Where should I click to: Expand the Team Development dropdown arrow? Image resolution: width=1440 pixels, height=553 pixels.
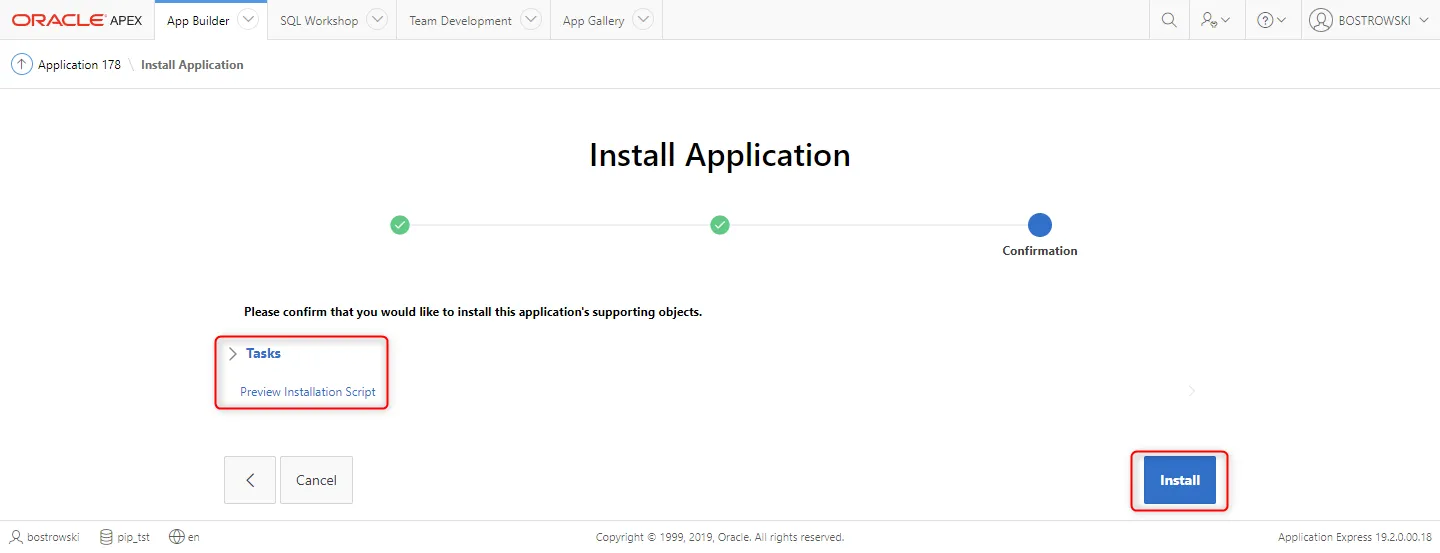coord(531,20)
